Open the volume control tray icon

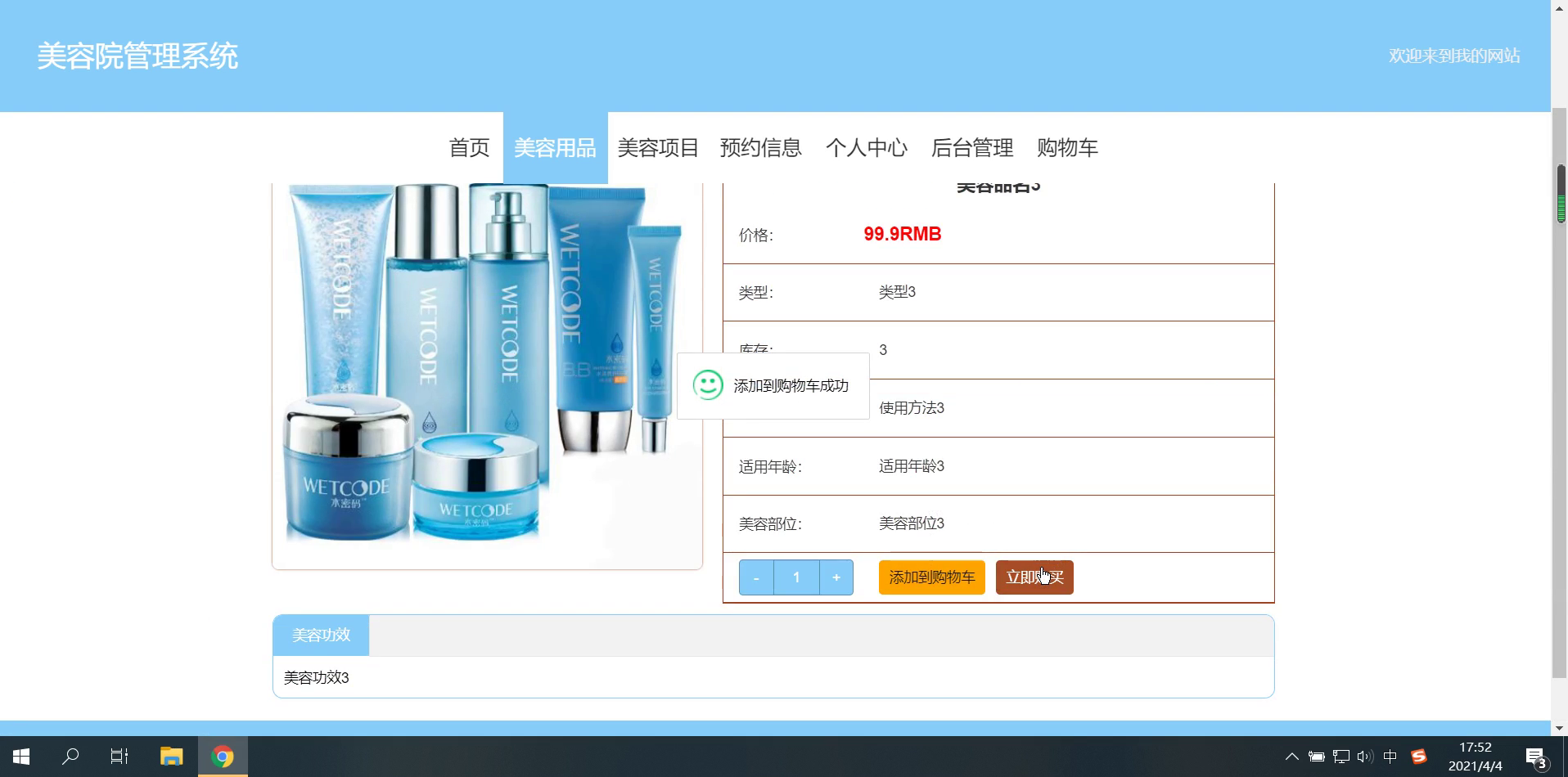pyautogui.click(x=1364, y=757)
